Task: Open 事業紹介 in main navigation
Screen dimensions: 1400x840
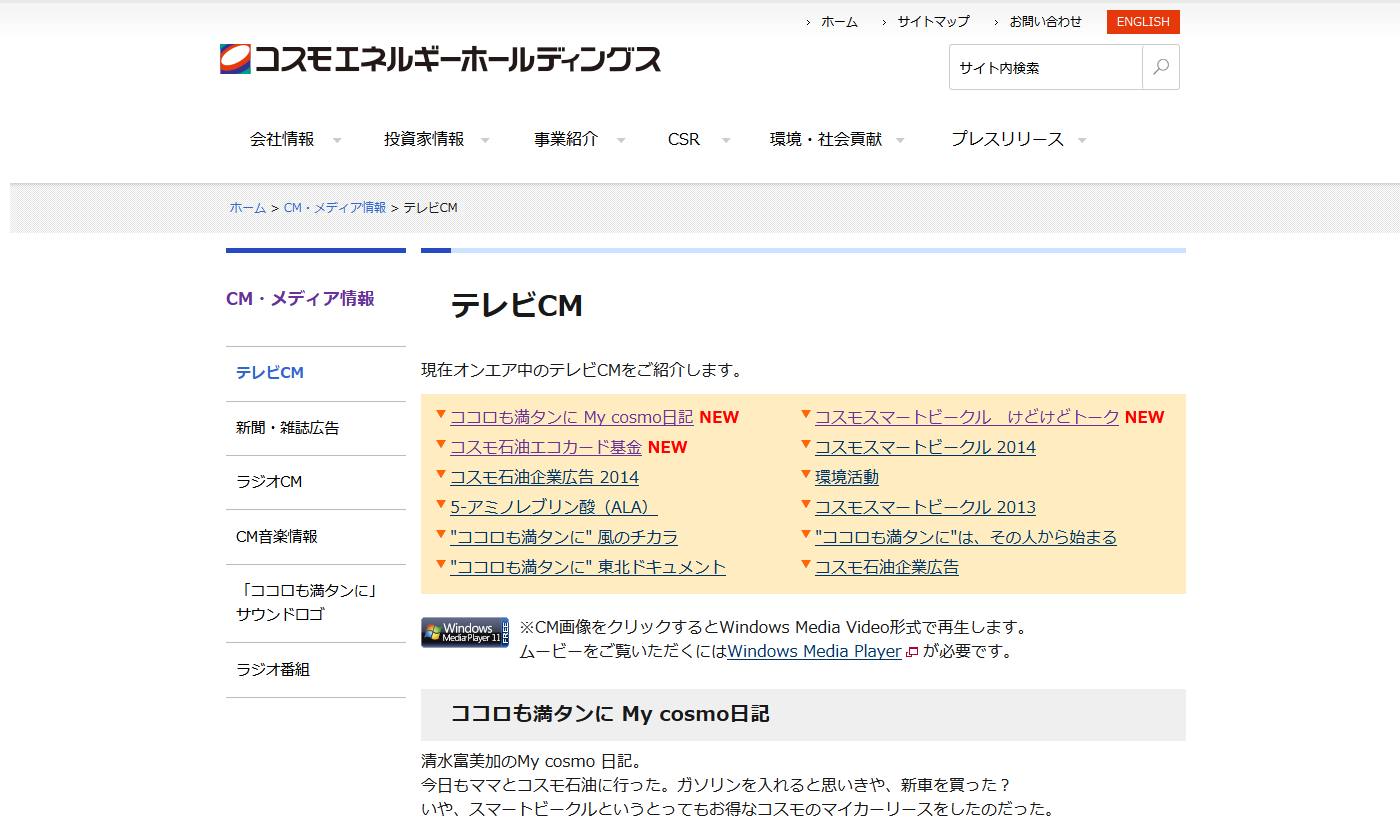Action: [x=566, y=139]
